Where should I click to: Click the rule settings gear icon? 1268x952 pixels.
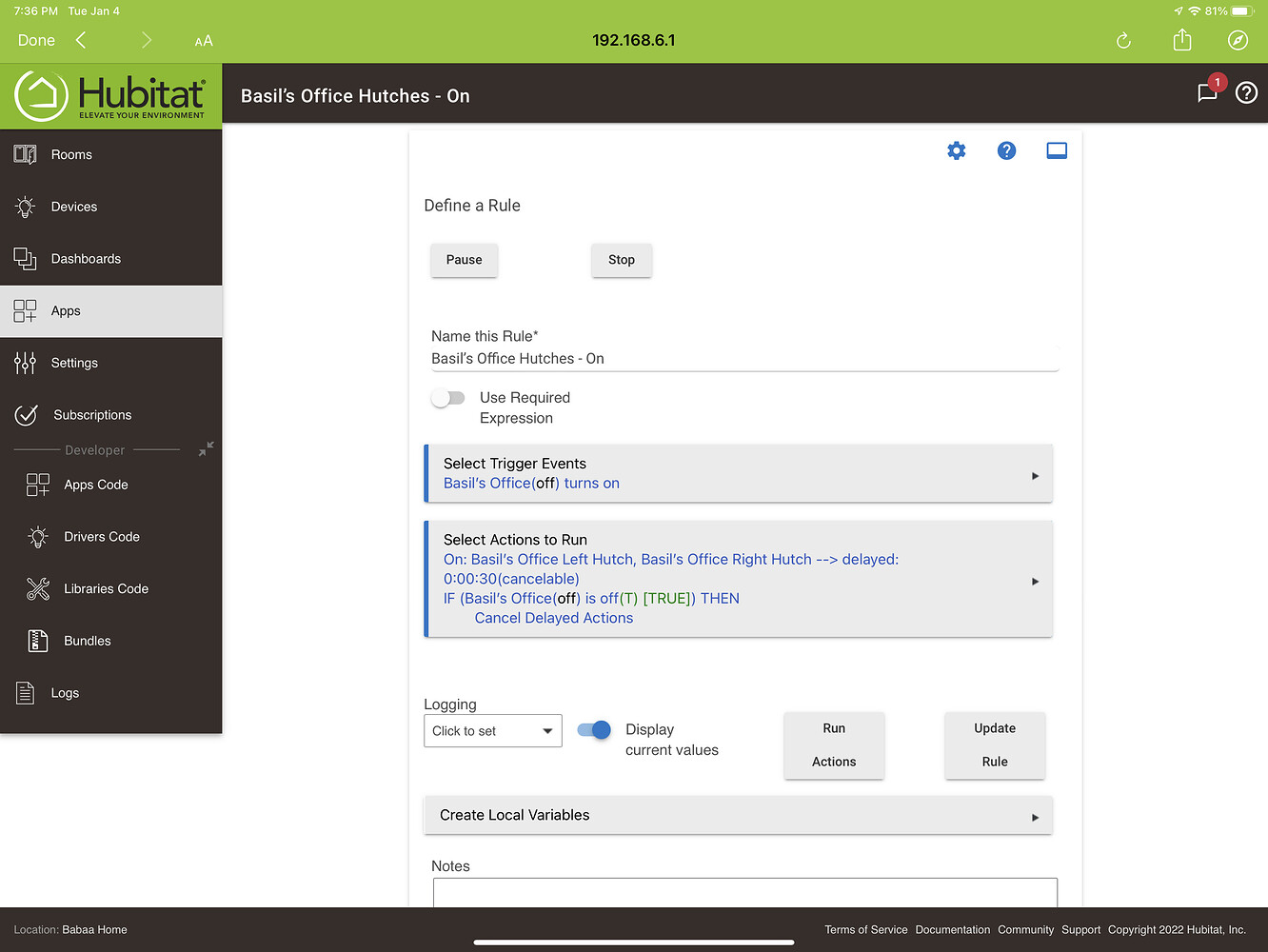(956, 149)
